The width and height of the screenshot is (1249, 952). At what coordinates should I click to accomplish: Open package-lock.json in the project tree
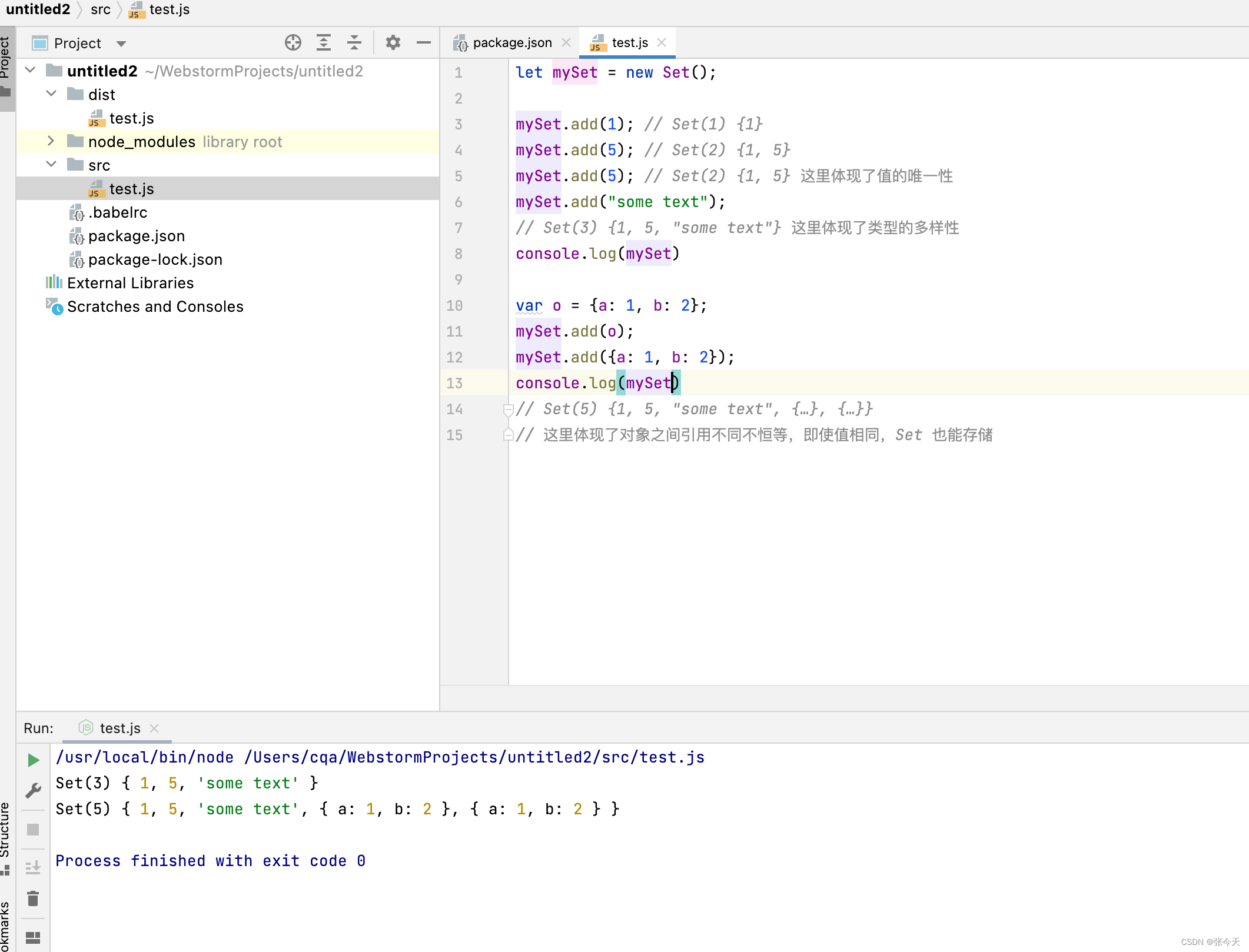(x=155, y=259)
